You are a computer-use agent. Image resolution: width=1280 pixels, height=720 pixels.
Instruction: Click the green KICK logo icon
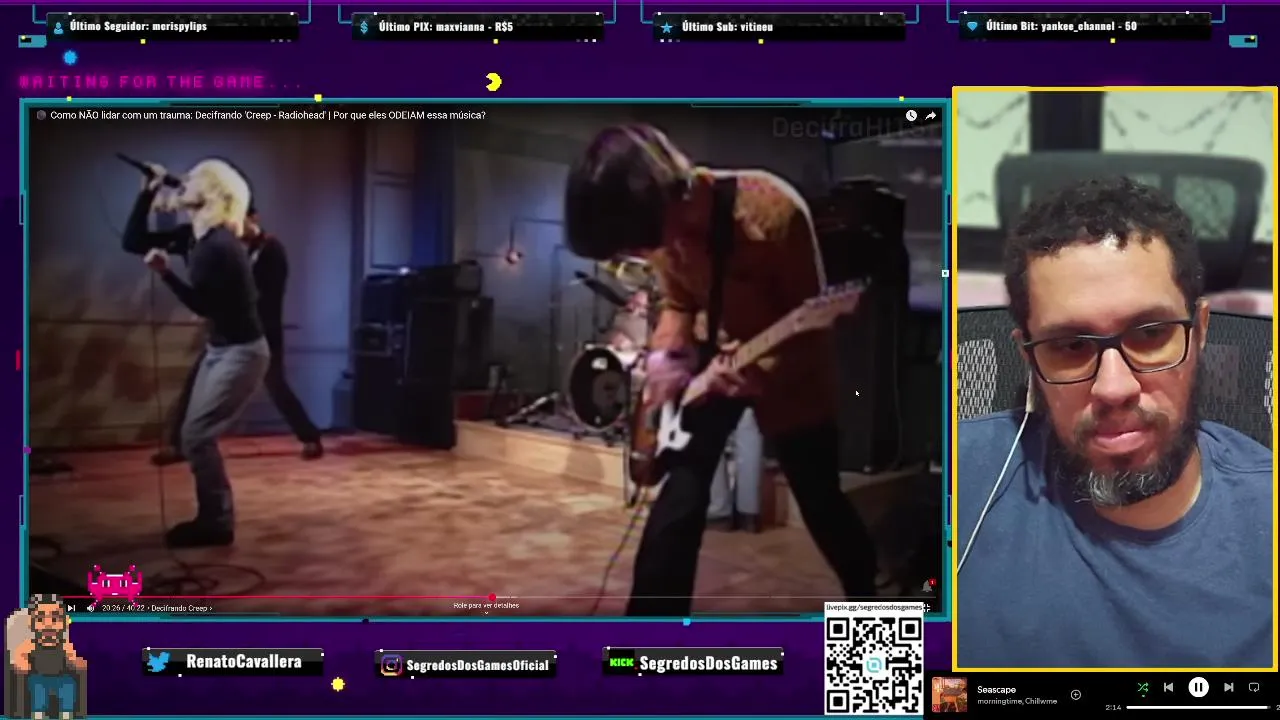[x=622, y=662]
